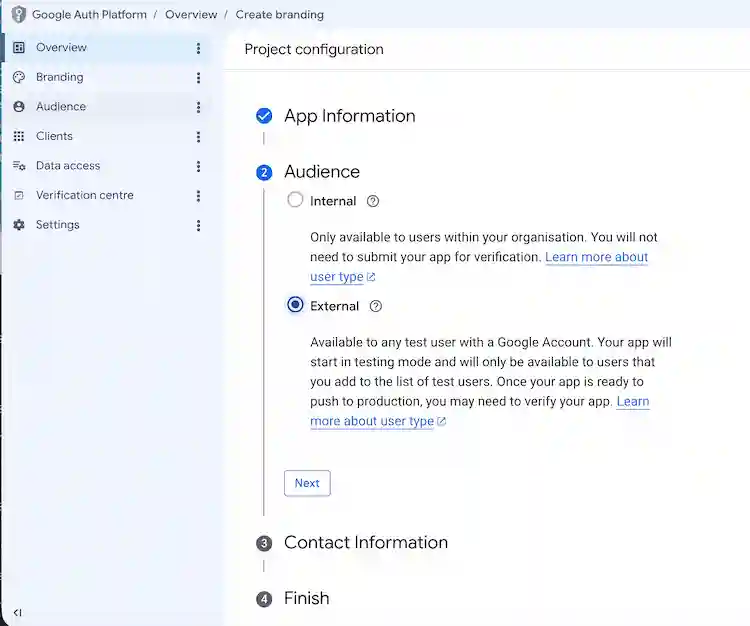Screen dimensions: 750x626
Task: Click the Verification centre checkbox icon
Action: 19,195
